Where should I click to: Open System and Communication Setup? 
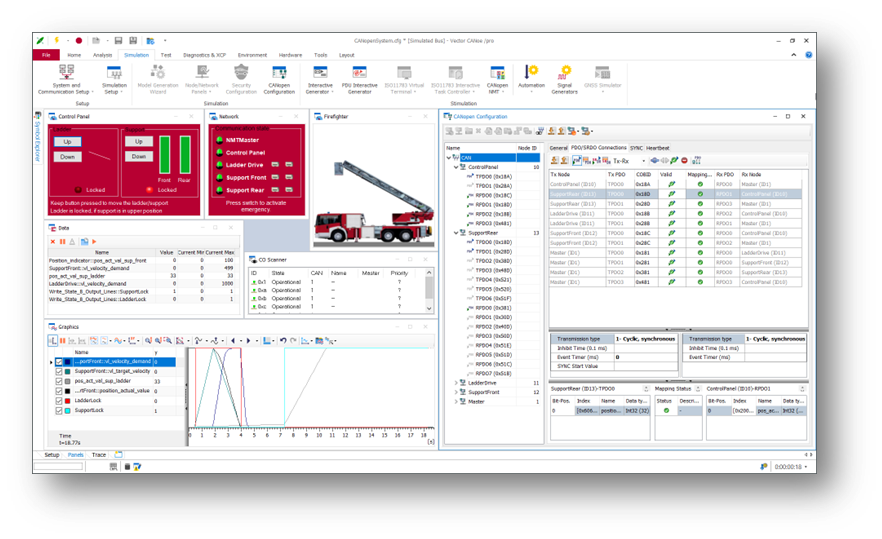click(x=66, y=79)
